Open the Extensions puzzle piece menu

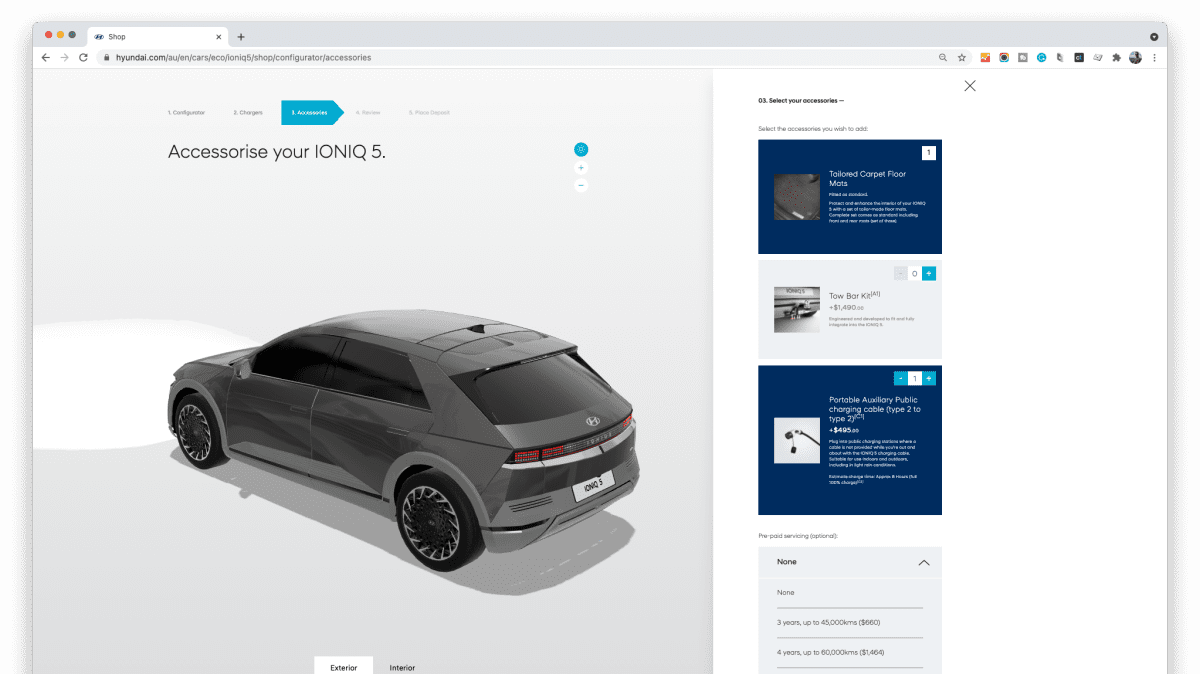(1117, 58)
